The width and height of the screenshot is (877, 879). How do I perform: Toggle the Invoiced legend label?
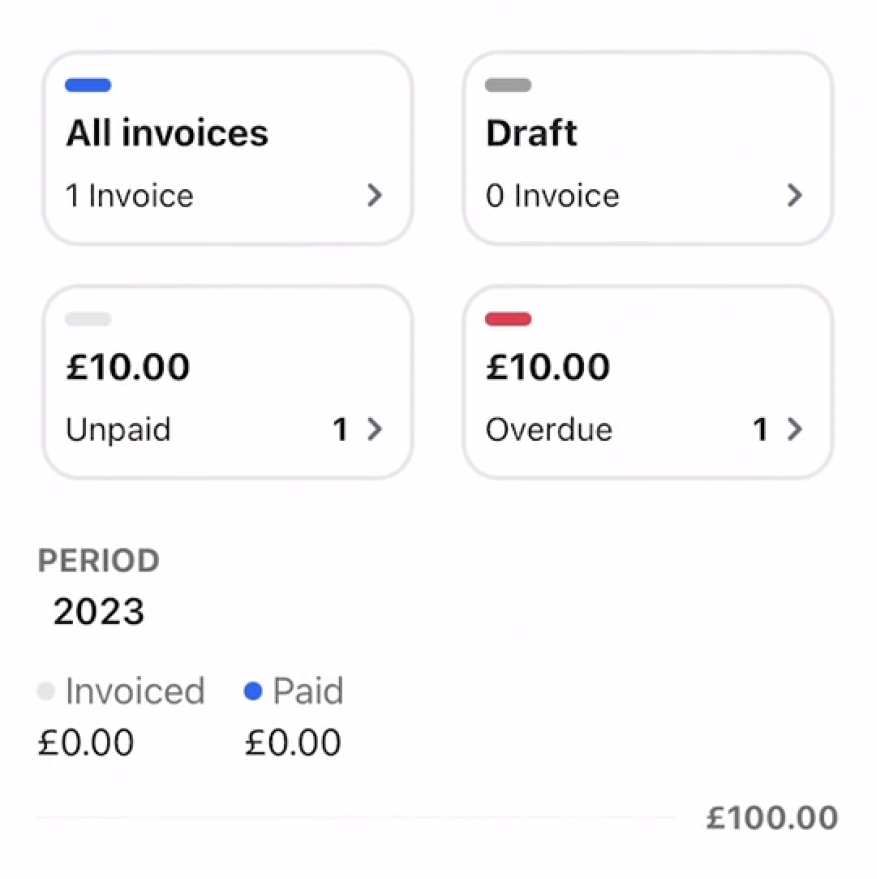[135, 691]
